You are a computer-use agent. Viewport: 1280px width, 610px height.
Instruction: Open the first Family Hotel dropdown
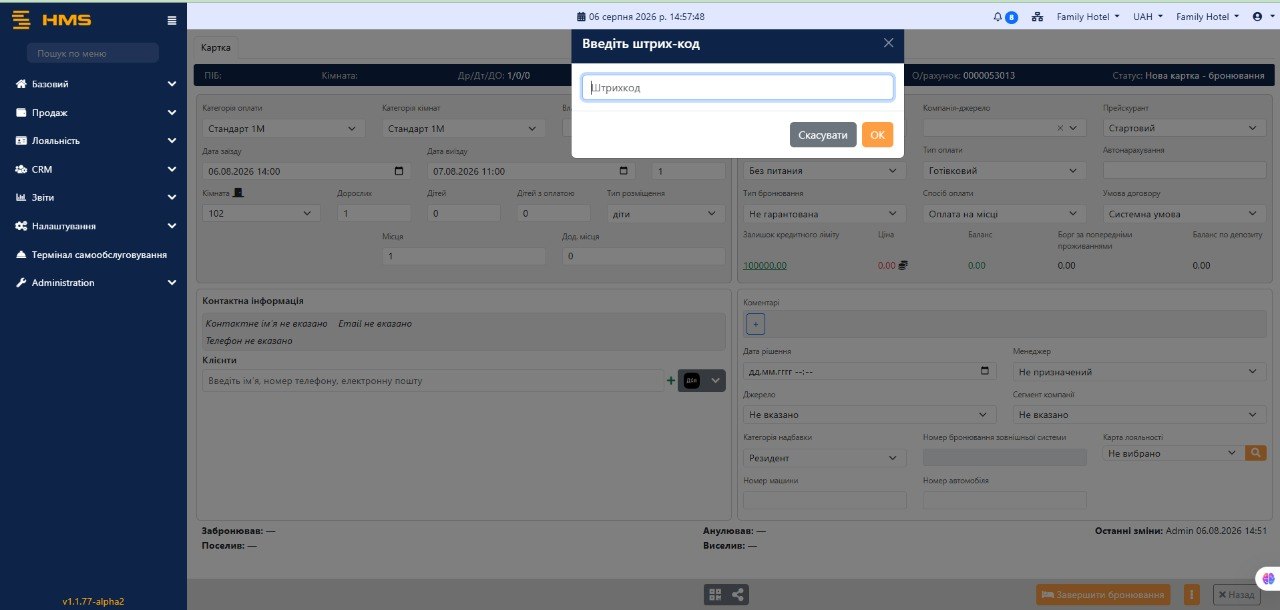click(1089, 17)
